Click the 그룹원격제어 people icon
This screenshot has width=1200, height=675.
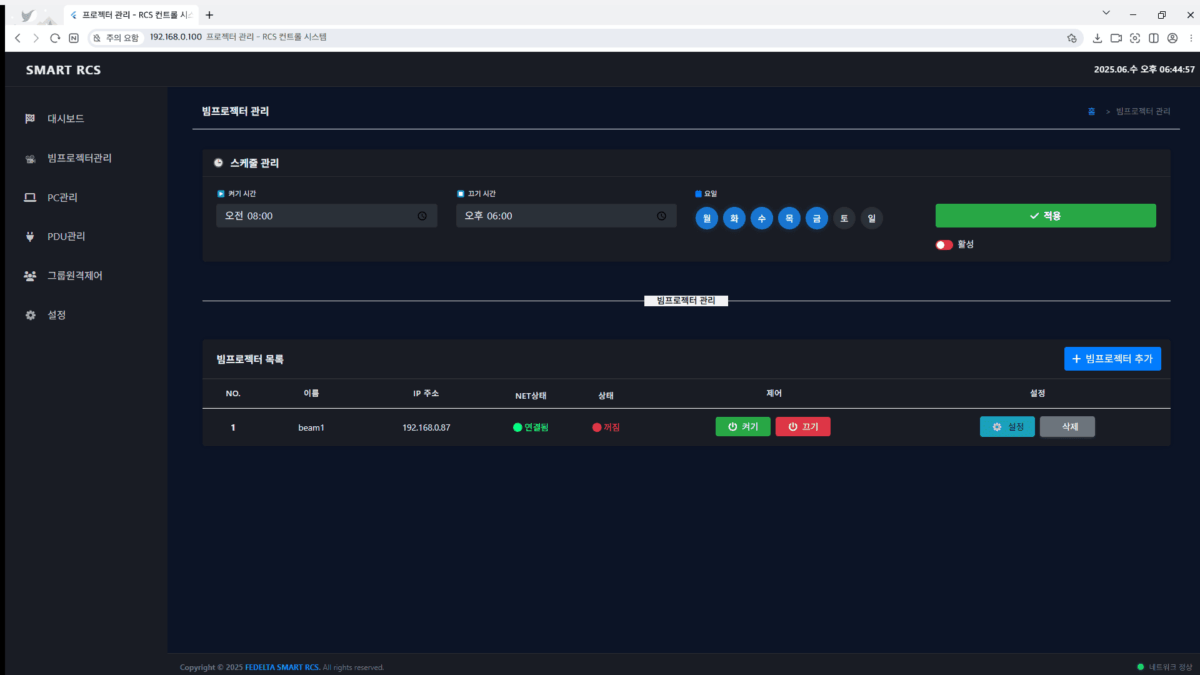[x=30, y=276]
